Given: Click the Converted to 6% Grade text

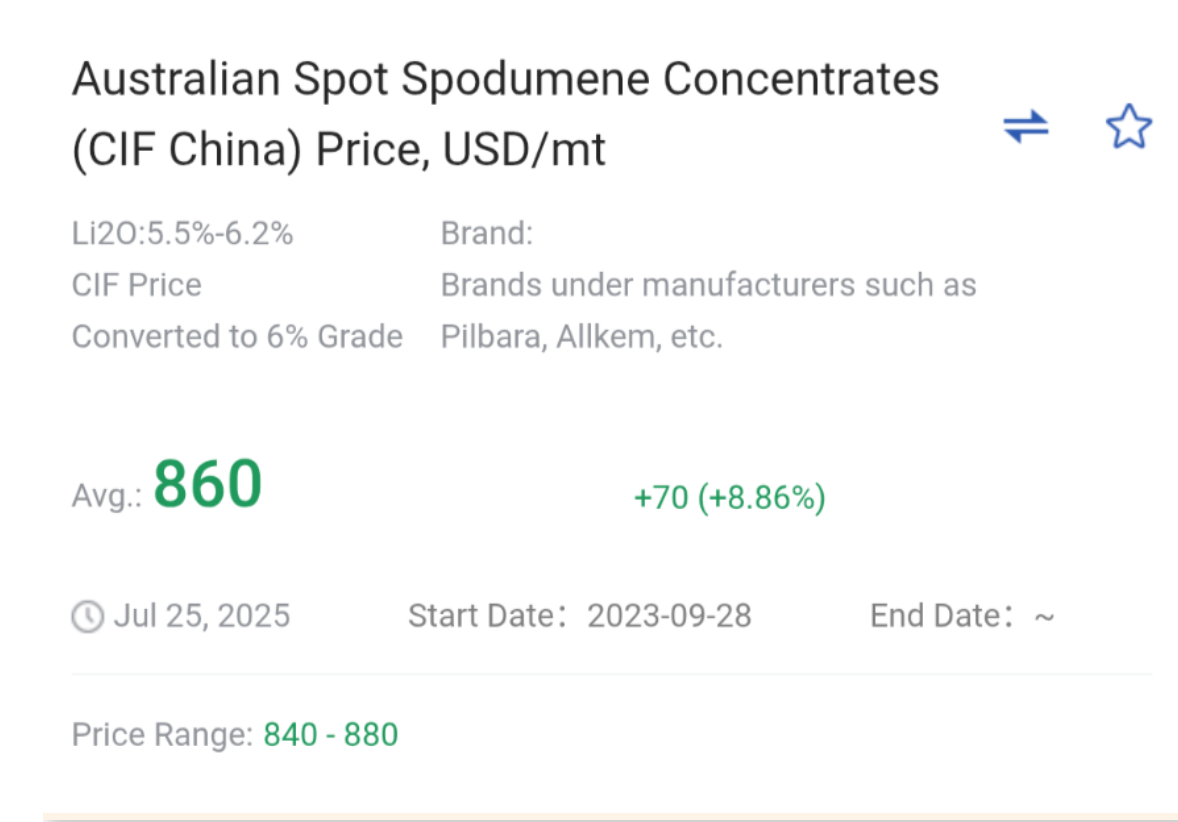Looking at the screenshot, I should click(x=237, y=336).
